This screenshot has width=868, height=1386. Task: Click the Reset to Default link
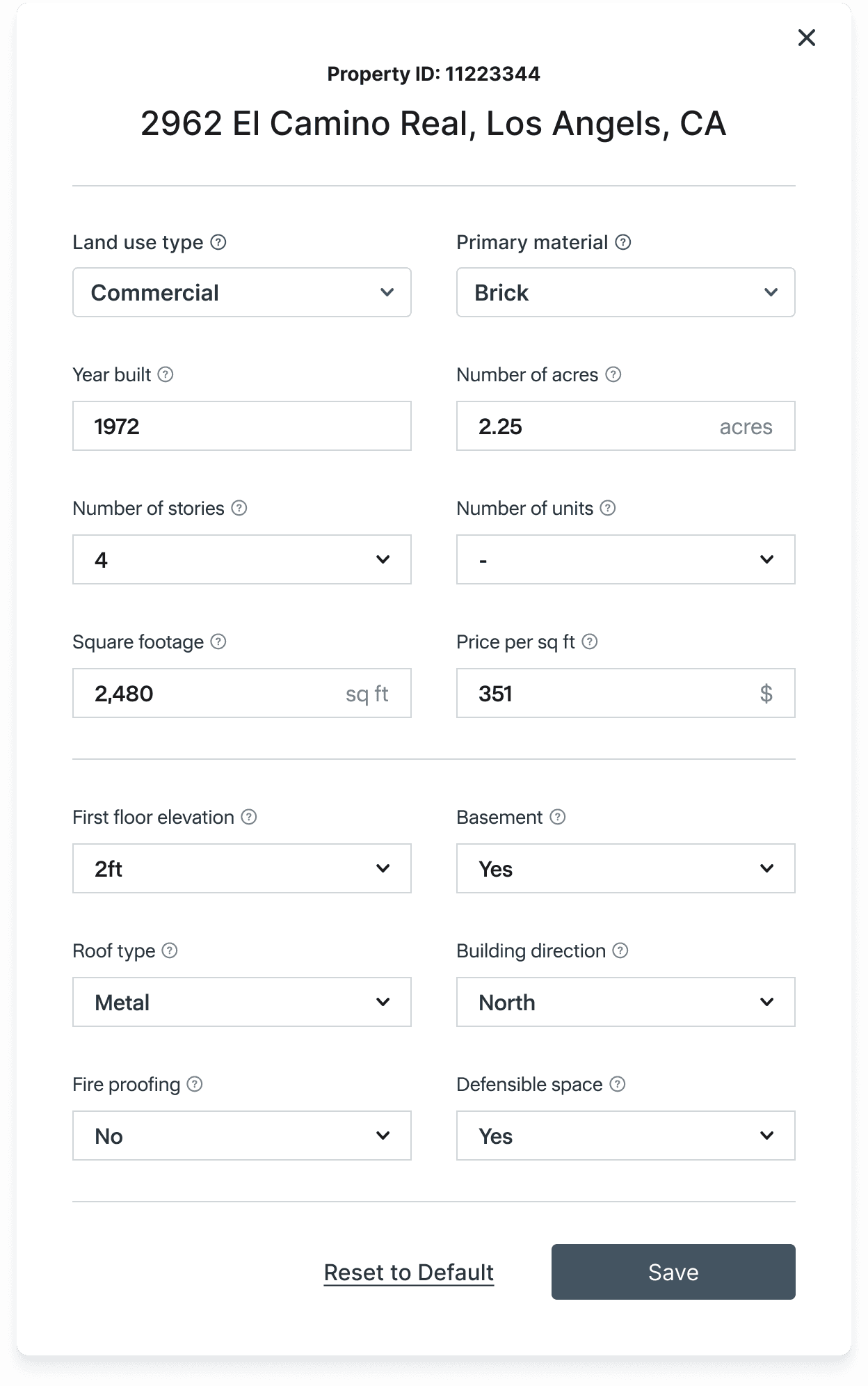point(409,1273)
